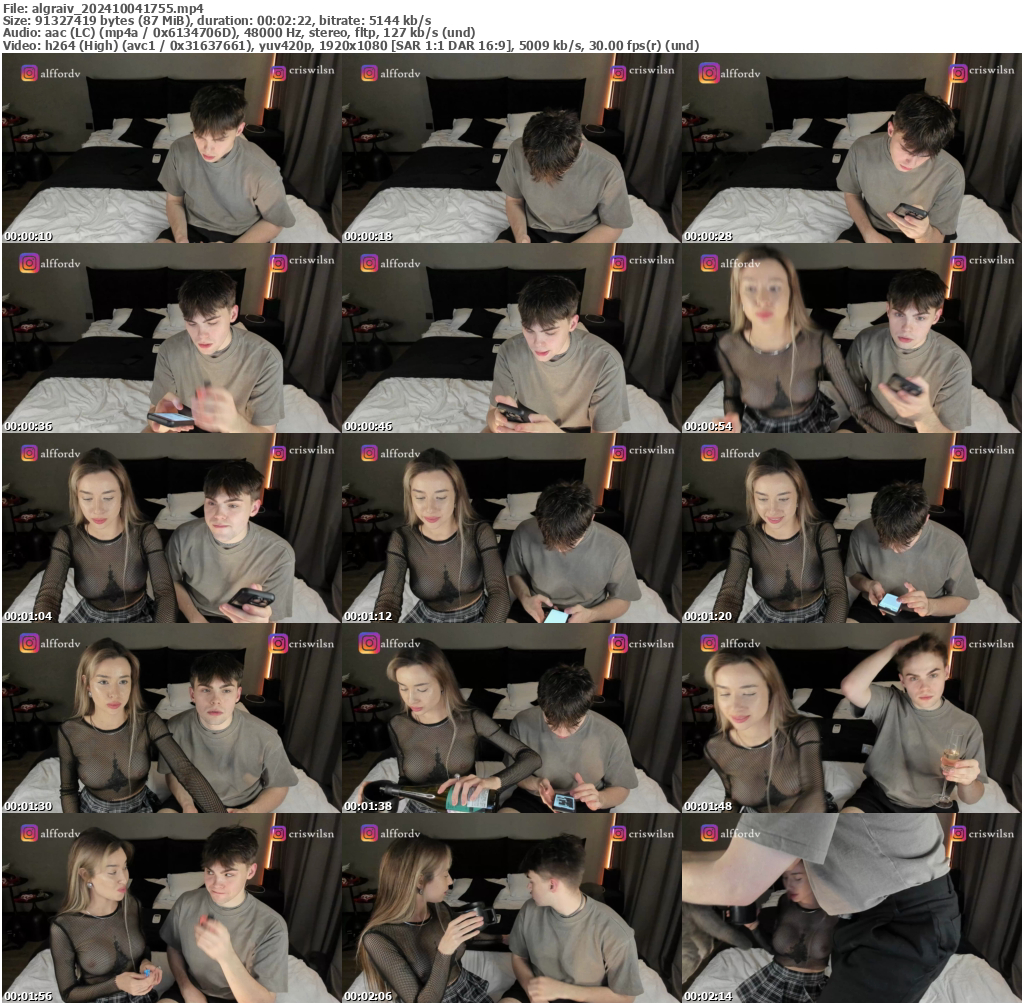Open the thumbnail timestamped 00:01:38

point(511,718)
